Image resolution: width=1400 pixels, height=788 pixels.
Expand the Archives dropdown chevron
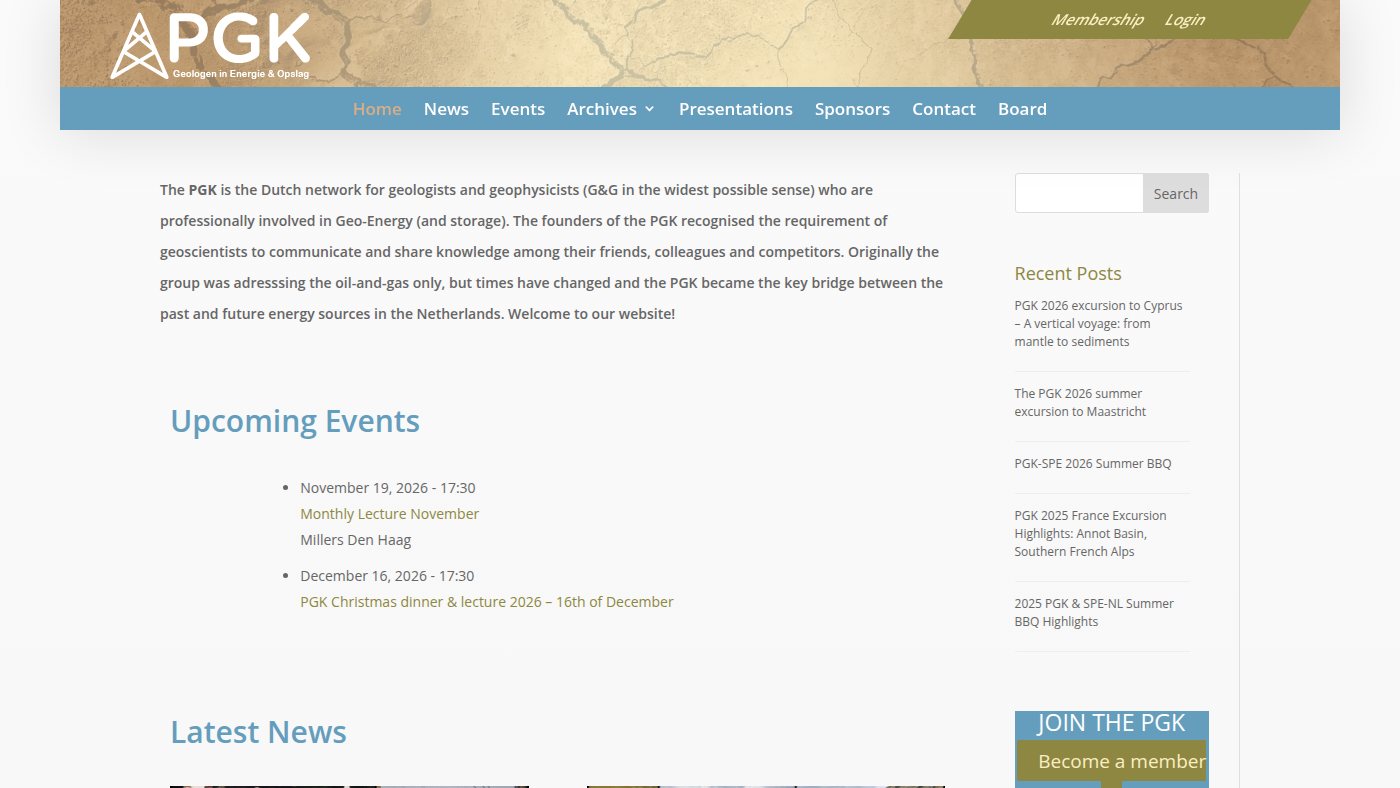point(650,109)
